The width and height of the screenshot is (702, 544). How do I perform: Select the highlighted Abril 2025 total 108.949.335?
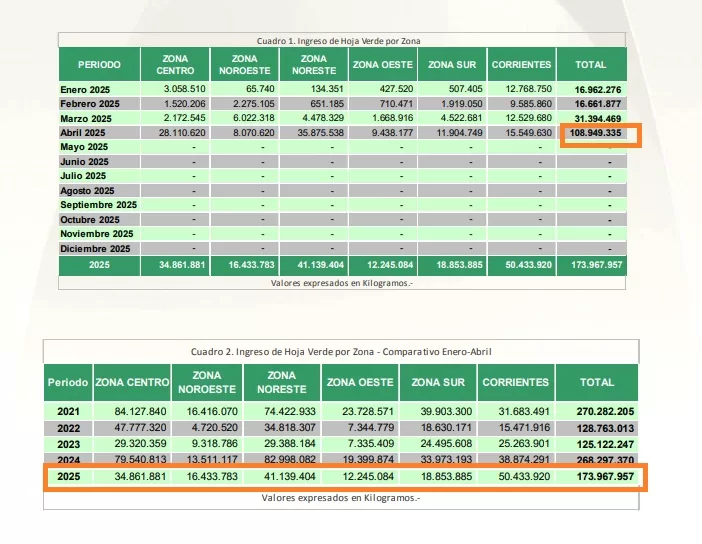coord(598,132)
